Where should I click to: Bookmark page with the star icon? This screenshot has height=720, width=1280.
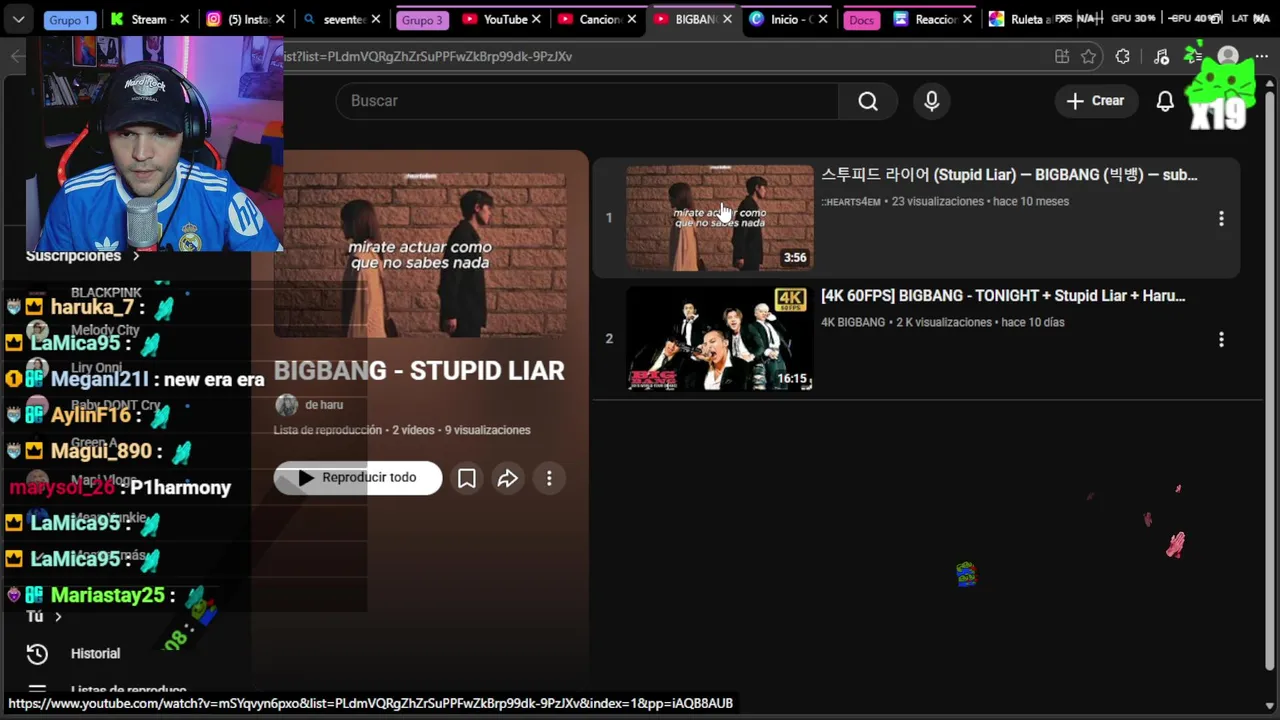point(1089,57)
